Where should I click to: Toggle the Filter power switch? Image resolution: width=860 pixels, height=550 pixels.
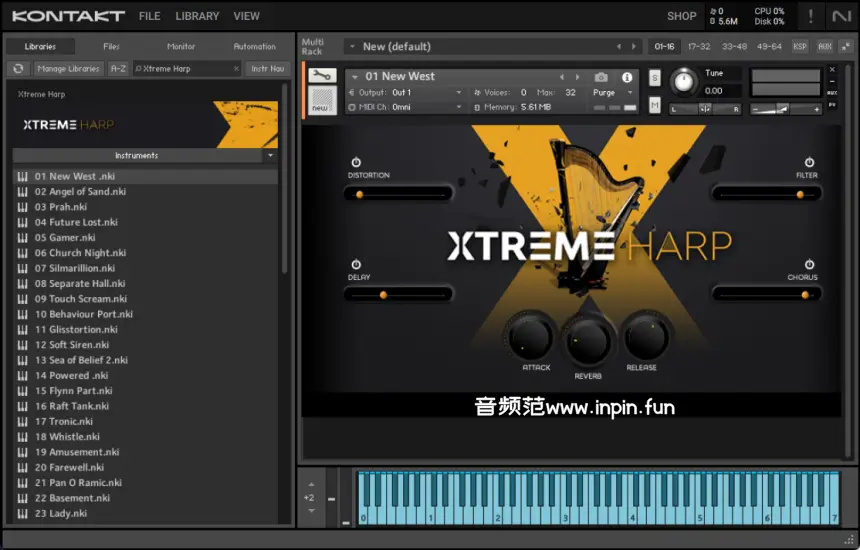coord(809,162)
